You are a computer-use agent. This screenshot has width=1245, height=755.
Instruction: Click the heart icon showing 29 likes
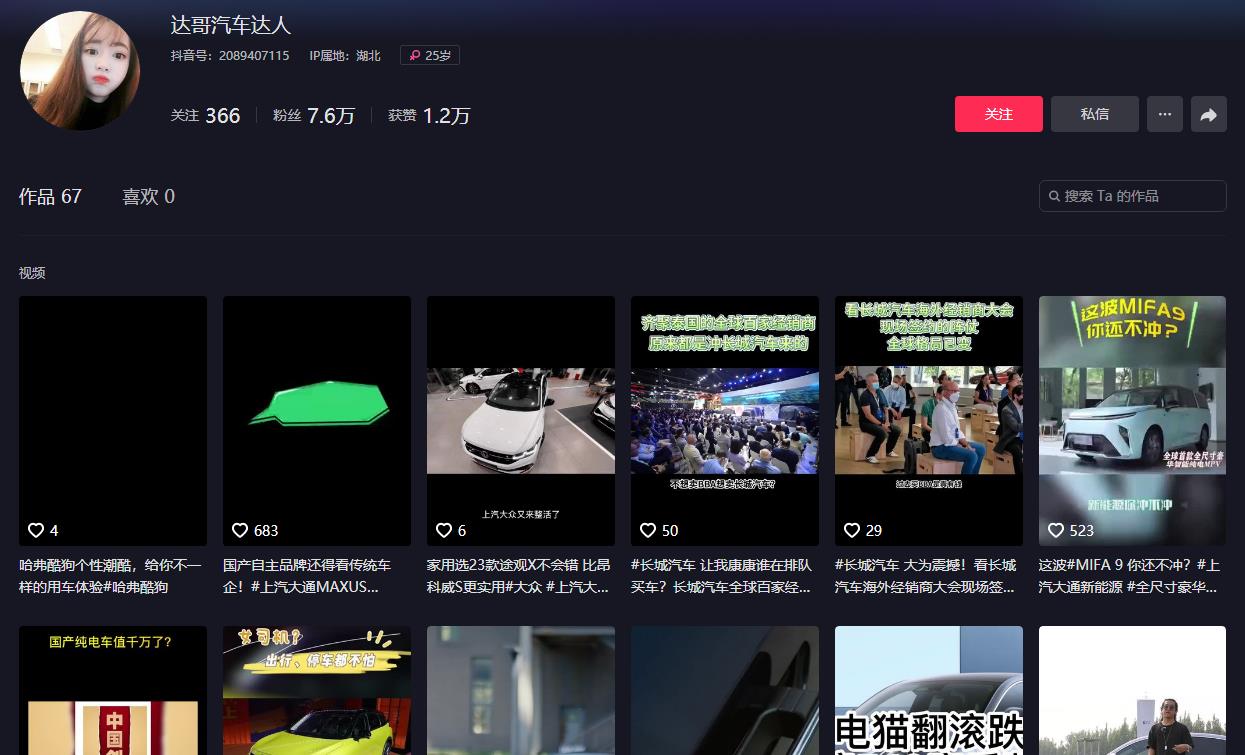[x=852, y=530]
